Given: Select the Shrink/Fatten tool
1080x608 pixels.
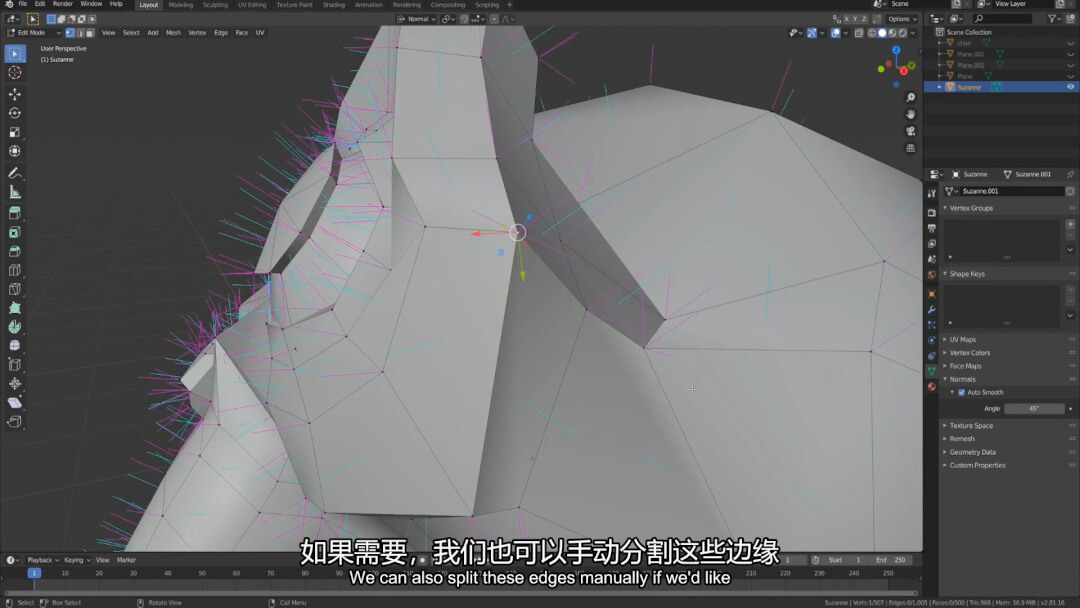Looking at the screenshot, I should [x=14, y=384].
